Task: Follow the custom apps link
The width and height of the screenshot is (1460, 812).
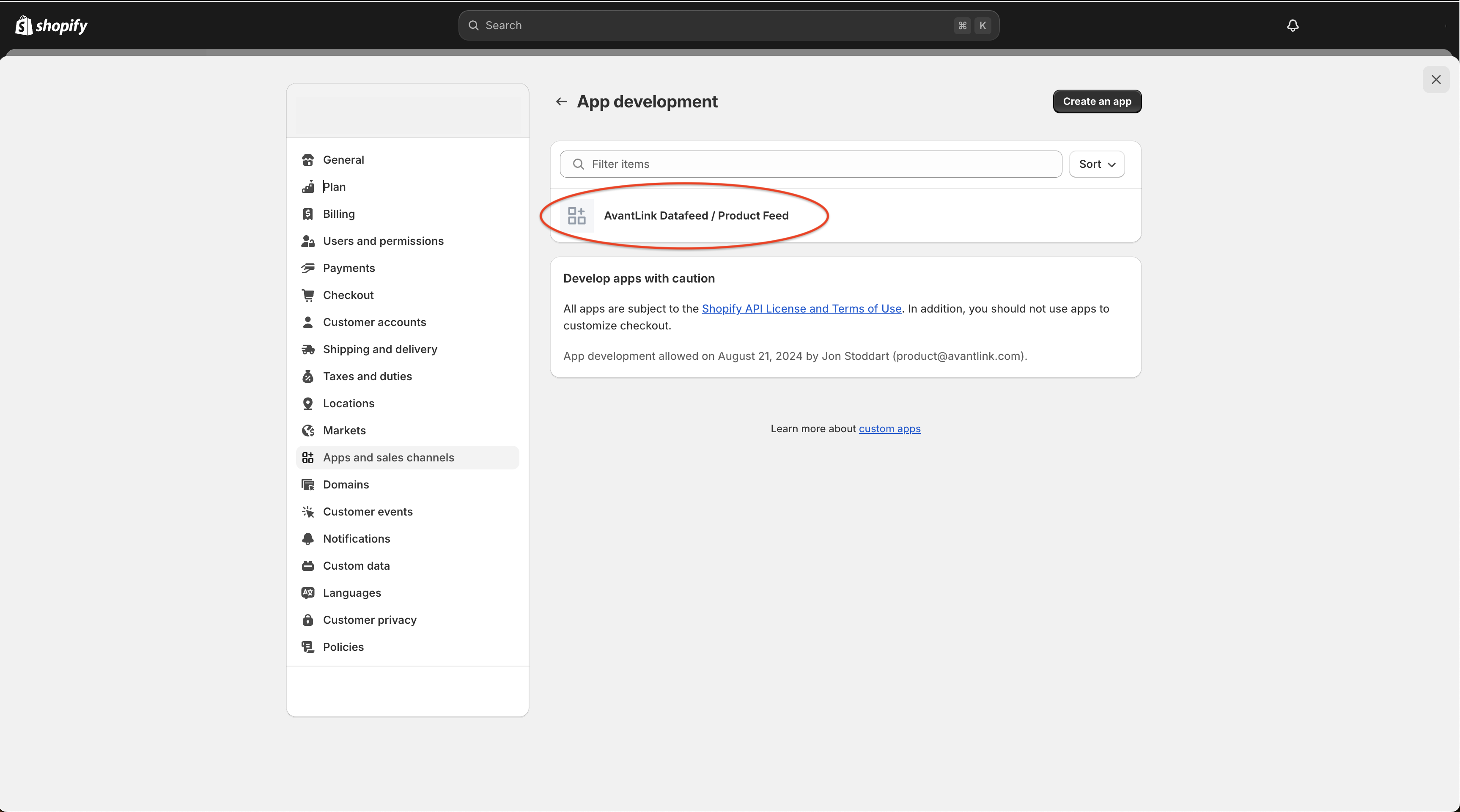Action: [889, 429]
